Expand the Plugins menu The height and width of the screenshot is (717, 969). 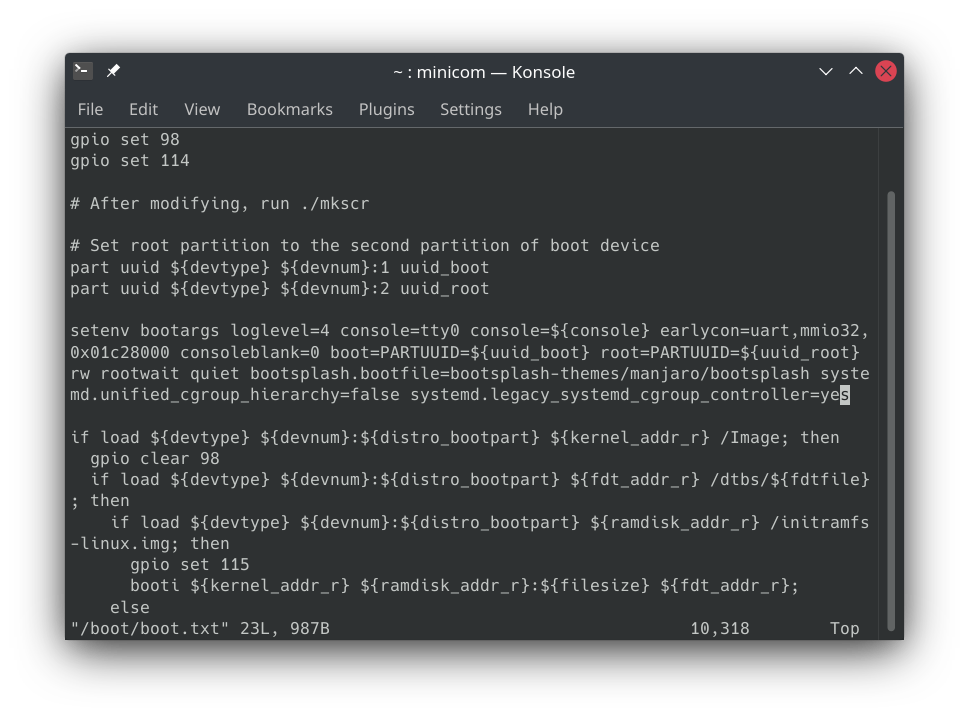click(386, 109)
